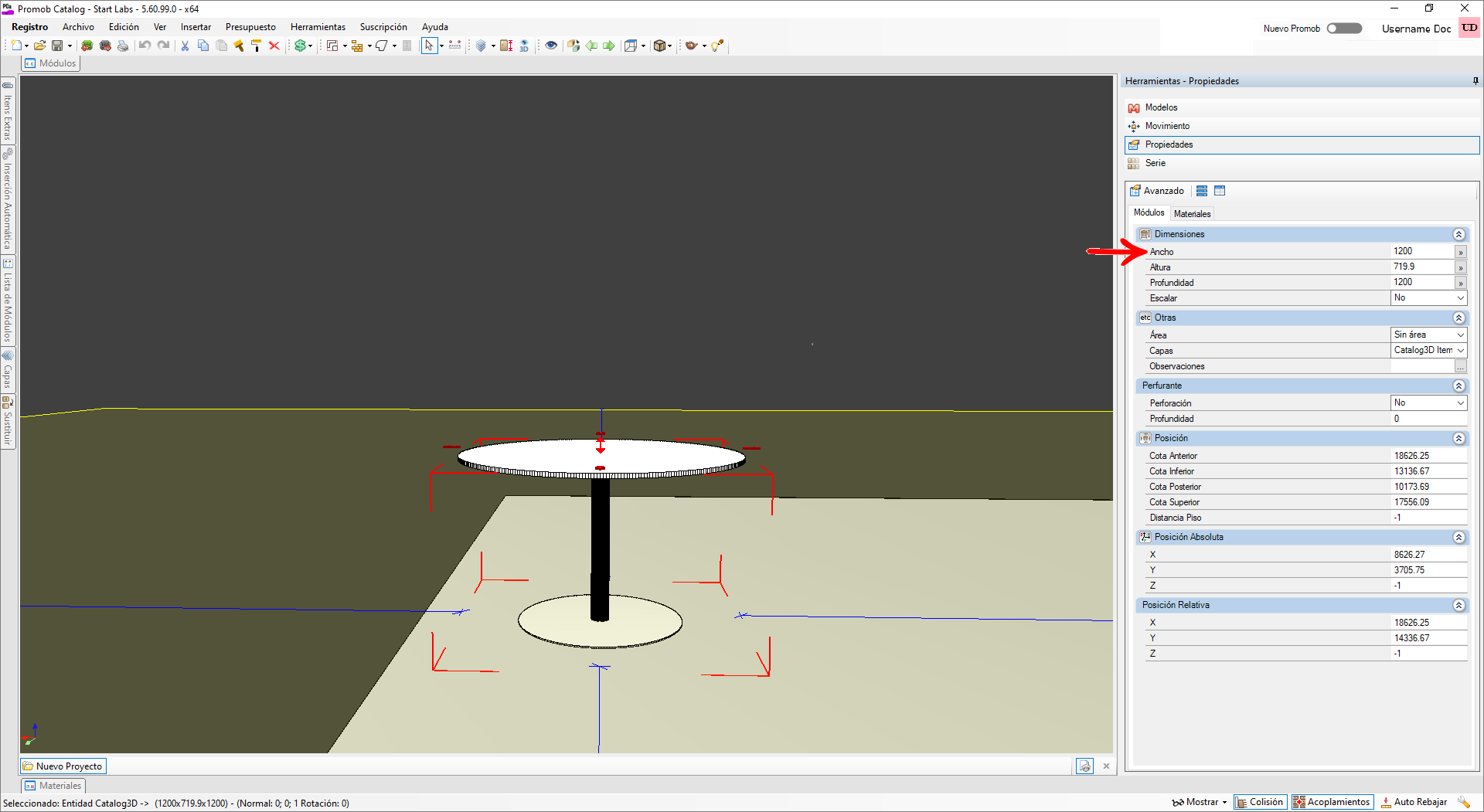1484x812 pixels.
Task: Click the dimension measure icon in the toolbar
Action: (454, 46)
